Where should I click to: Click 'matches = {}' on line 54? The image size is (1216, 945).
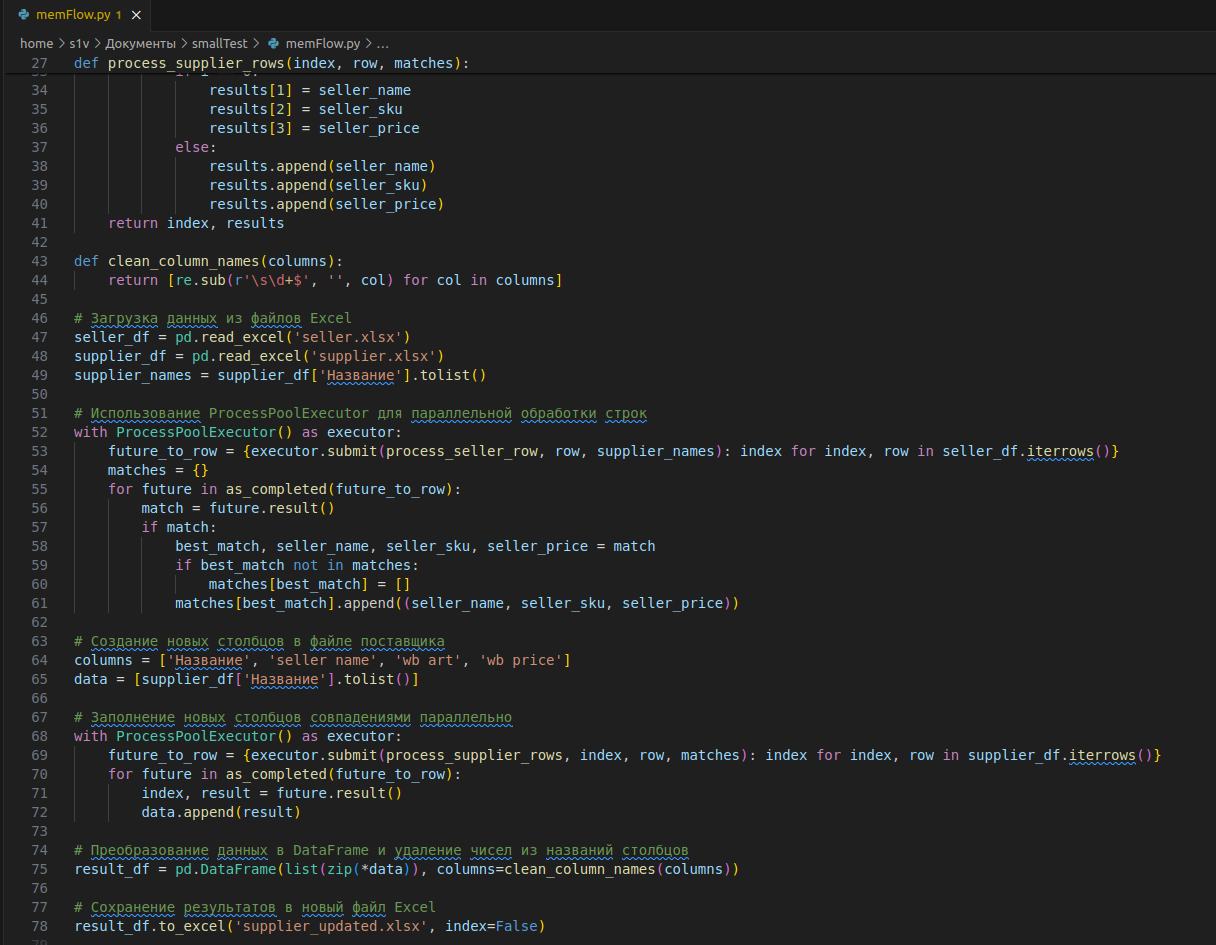158,470
